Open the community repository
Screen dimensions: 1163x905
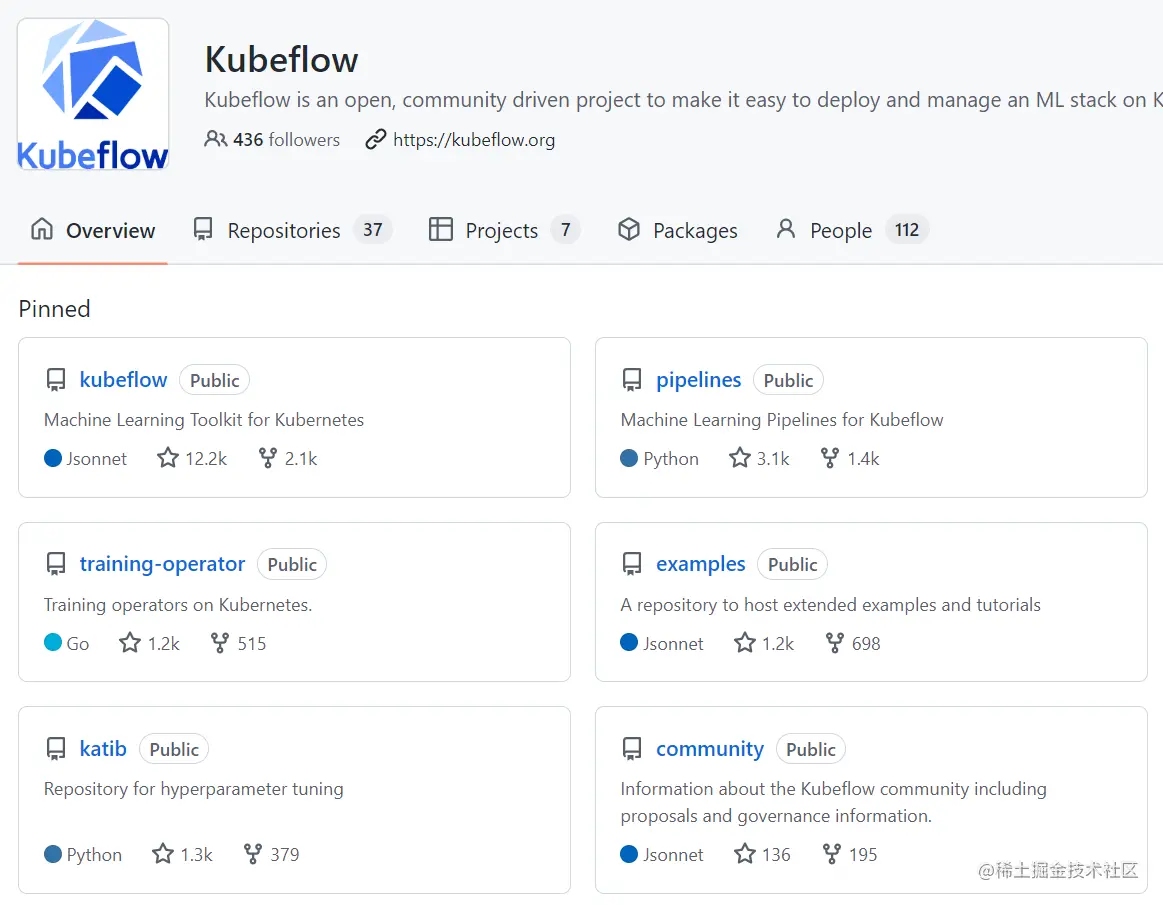(709, 749)
